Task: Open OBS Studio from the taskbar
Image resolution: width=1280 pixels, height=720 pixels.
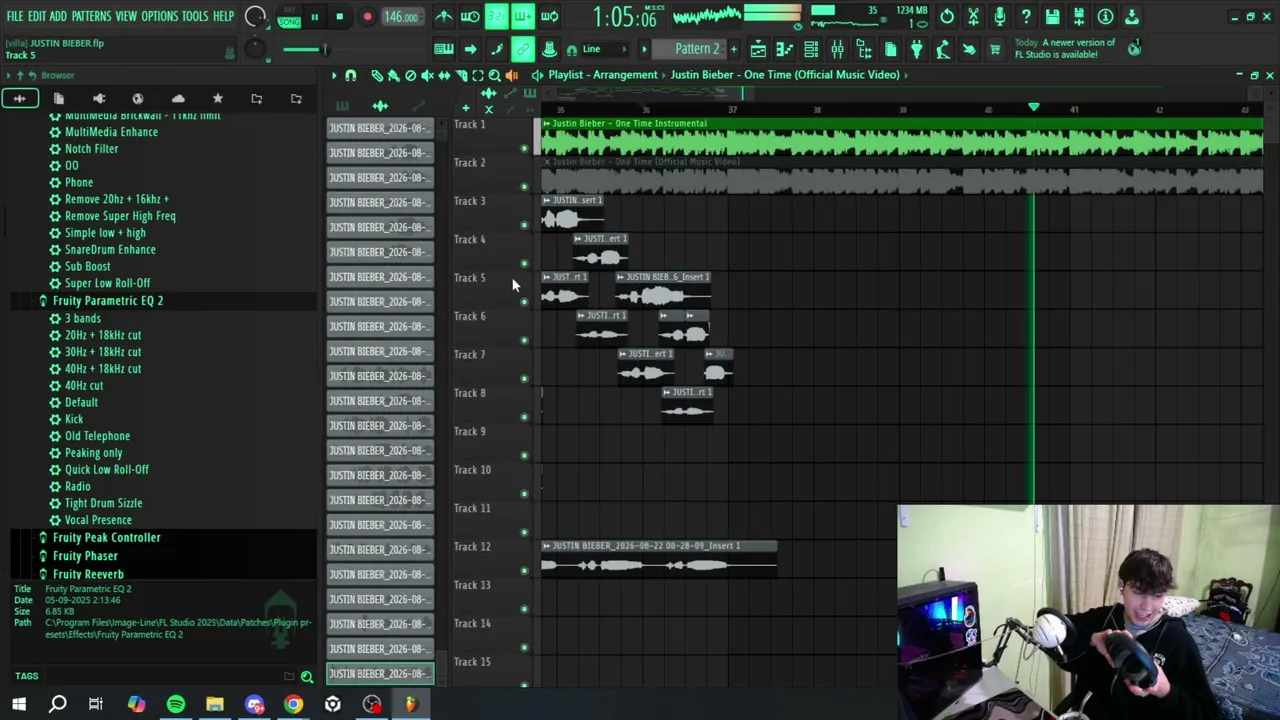Action: point(372,704)
